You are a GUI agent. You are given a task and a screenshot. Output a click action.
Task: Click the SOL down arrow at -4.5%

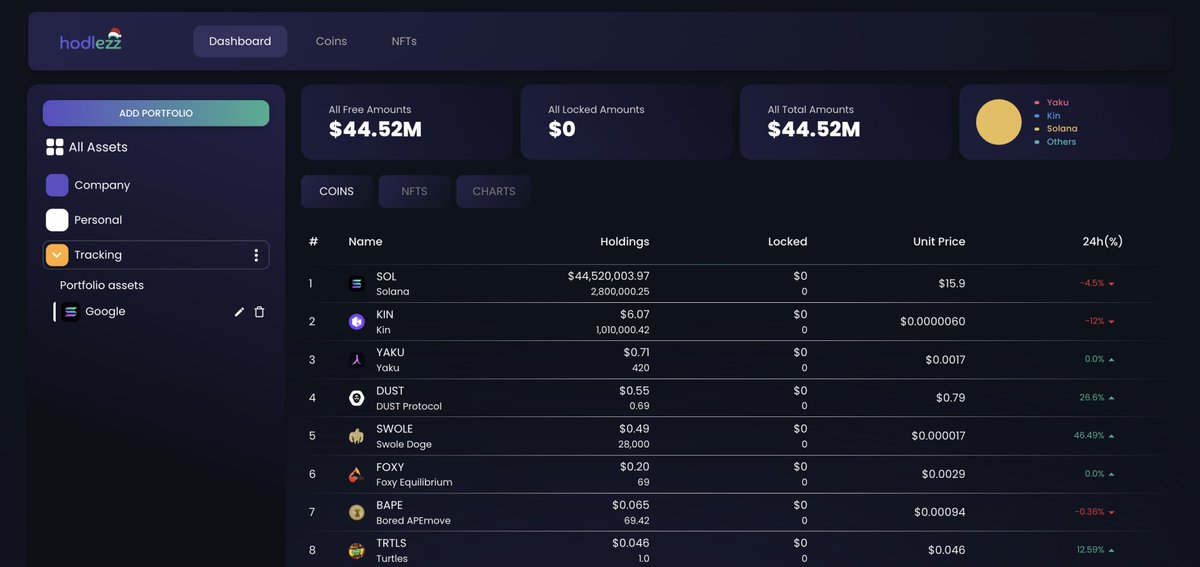coord(1111,284)
